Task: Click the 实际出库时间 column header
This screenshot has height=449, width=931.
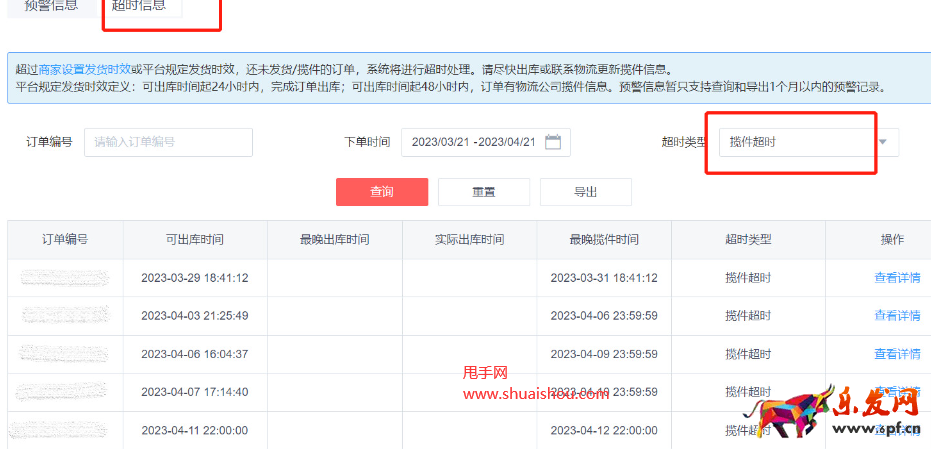Action: (x=469, y=240)
